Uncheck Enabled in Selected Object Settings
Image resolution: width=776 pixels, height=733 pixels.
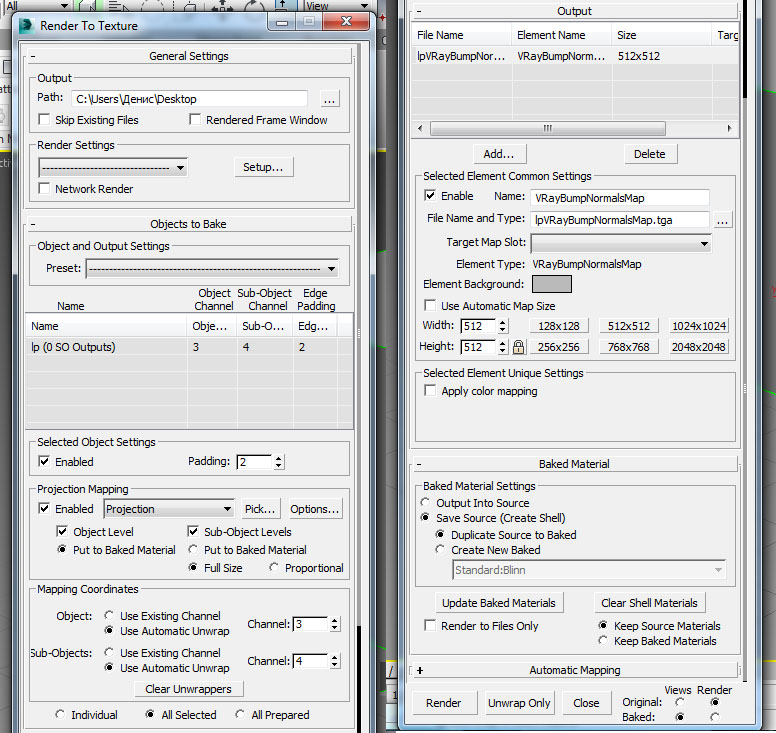coord(45,461)
